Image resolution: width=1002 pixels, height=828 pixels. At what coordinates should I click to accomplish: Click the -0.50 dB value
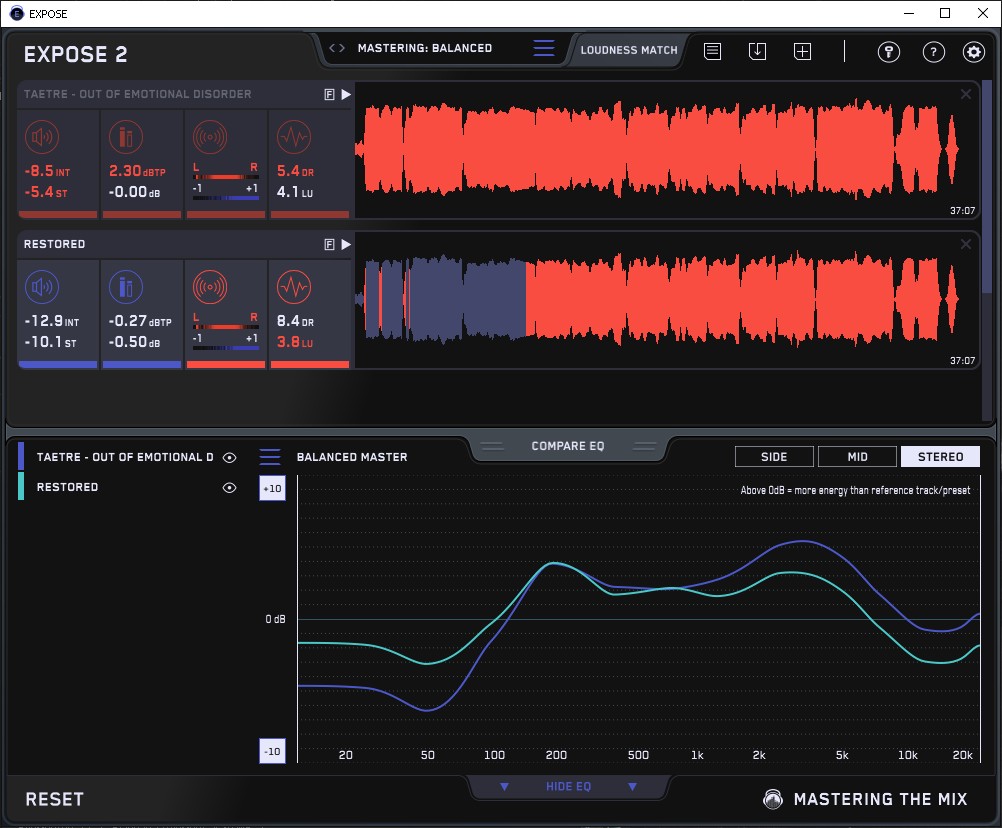pos(134,342)
